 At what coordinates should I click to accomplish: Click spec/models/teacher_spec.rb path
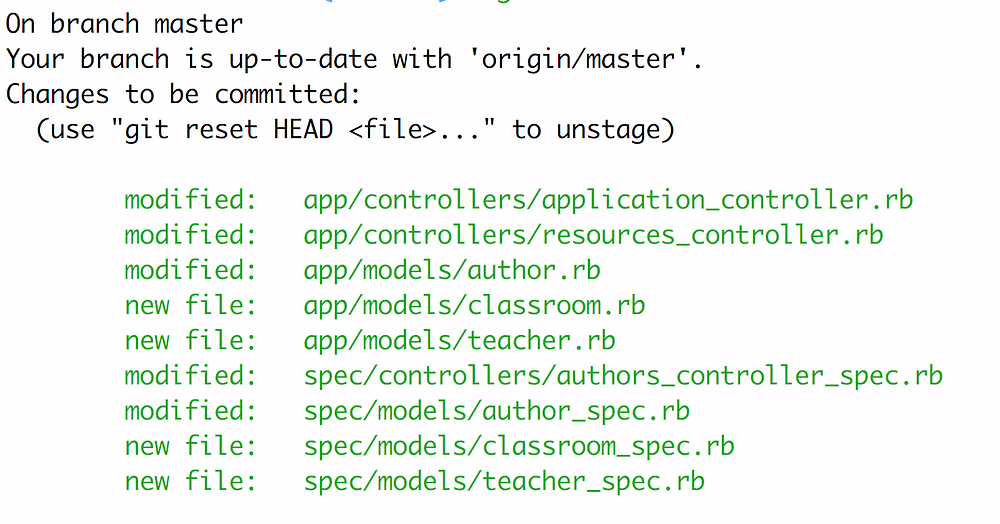[x=504, y=481]
